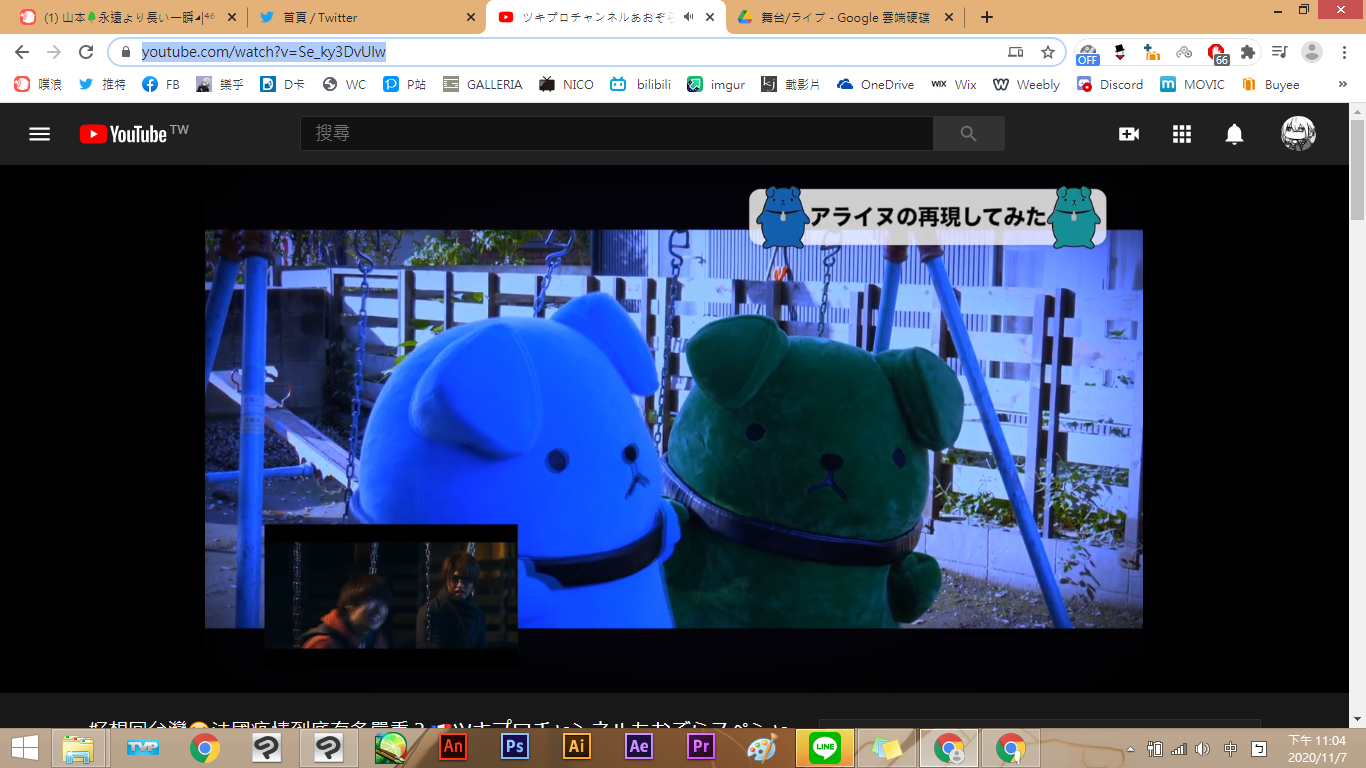Open the D卡 bookmark

point(283,85)
